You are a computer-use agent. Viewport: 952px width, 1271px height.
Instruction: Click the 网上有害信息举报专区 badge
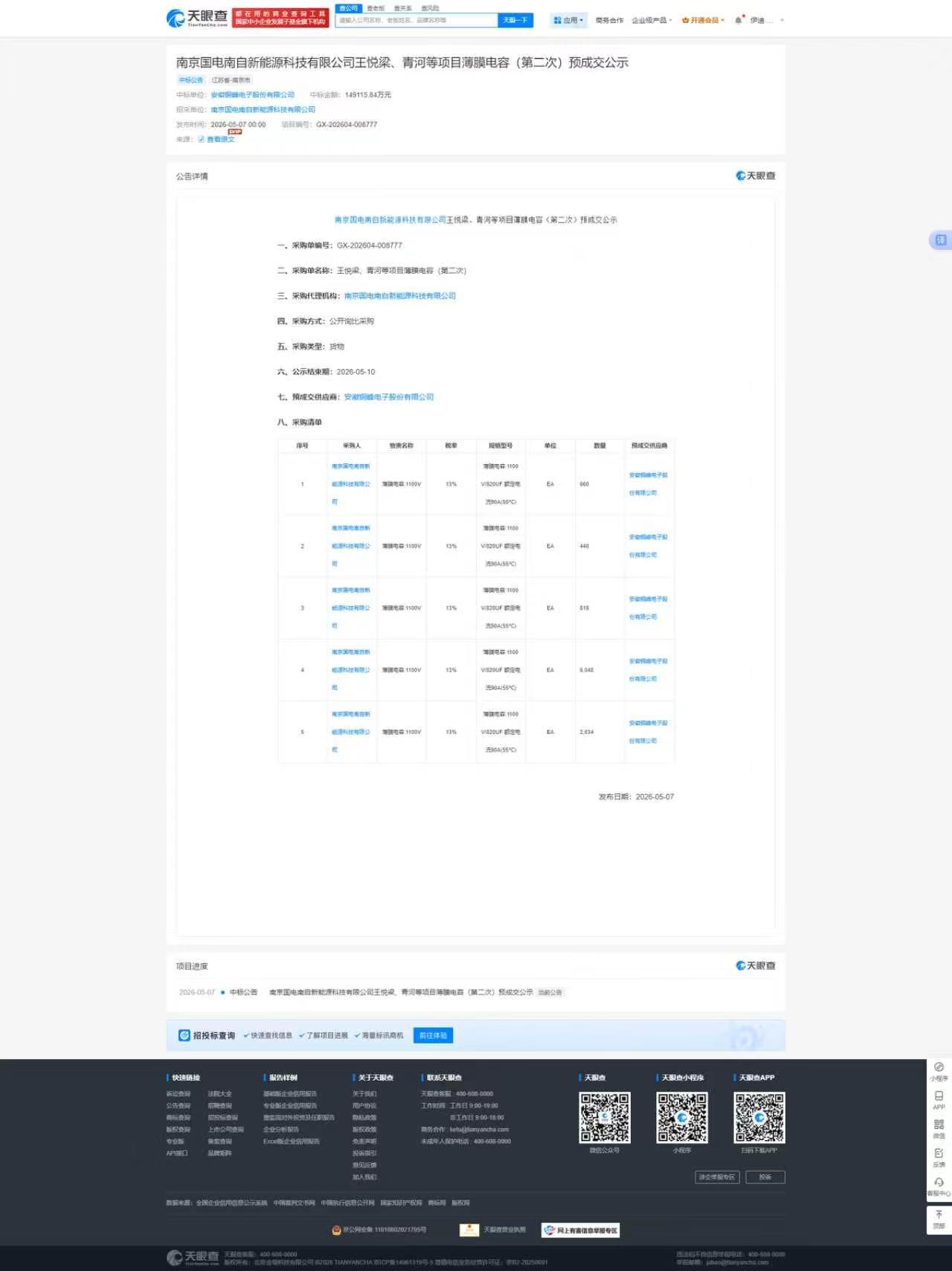pos(580,1230)
